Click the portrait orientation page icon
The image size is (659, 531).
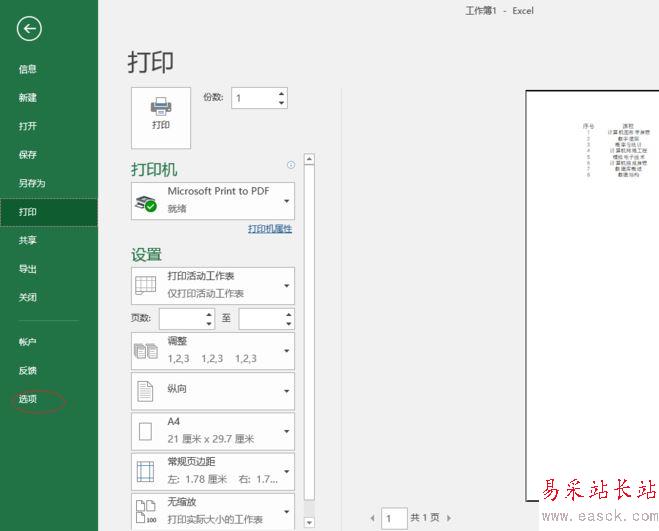pyautogui.click(x=145, y=391)
